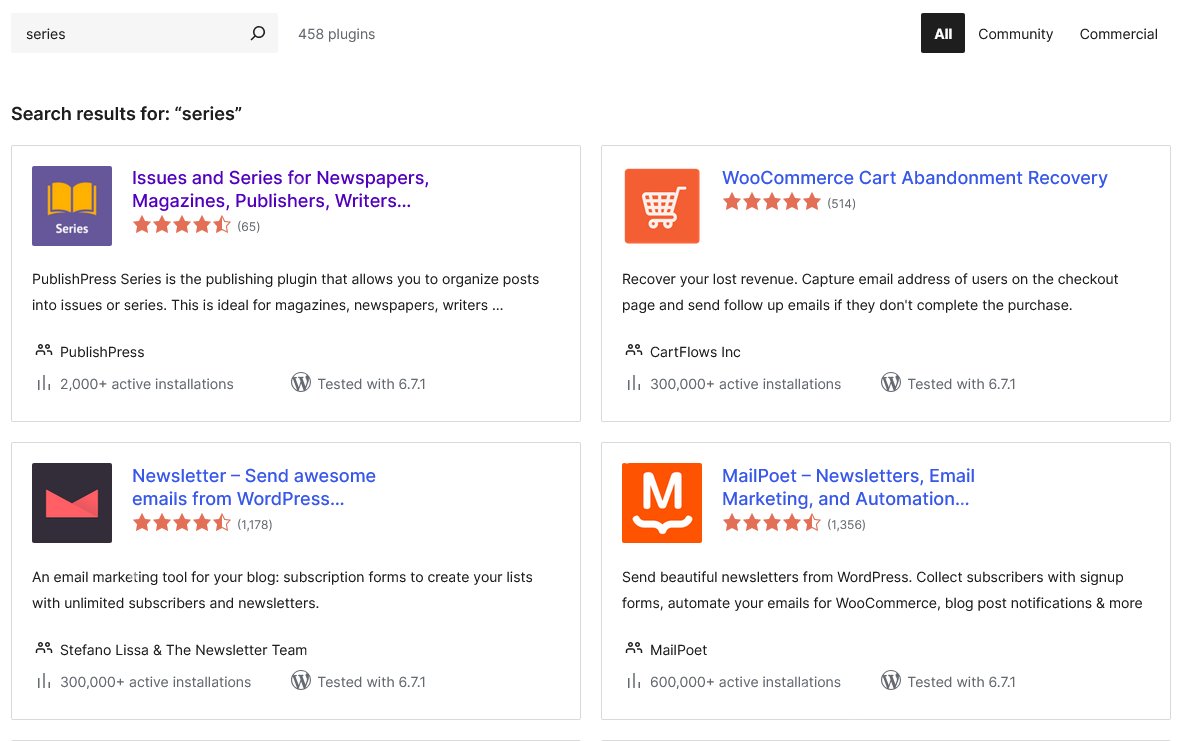Click bar chart icon in Newsletter card
Viewport: 1184px width, 741px height.
coord(44,681)
